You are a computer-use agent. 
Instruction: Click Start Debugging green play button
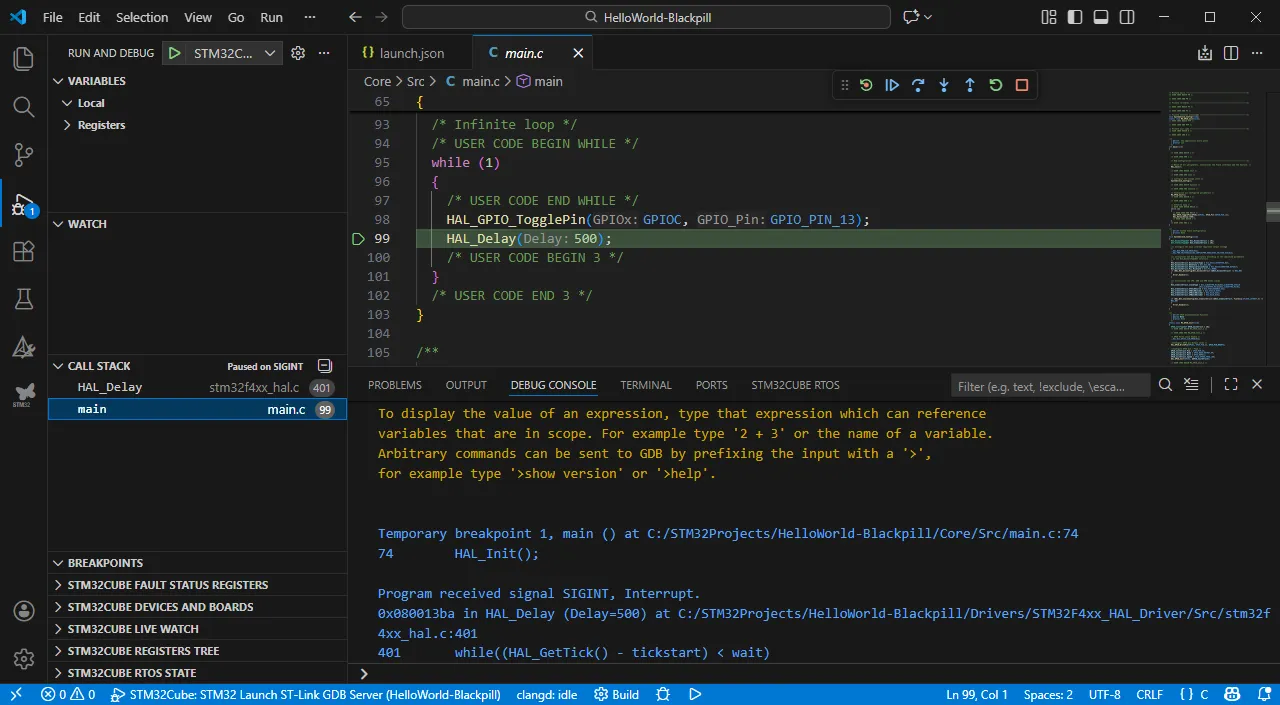[175, 53]
